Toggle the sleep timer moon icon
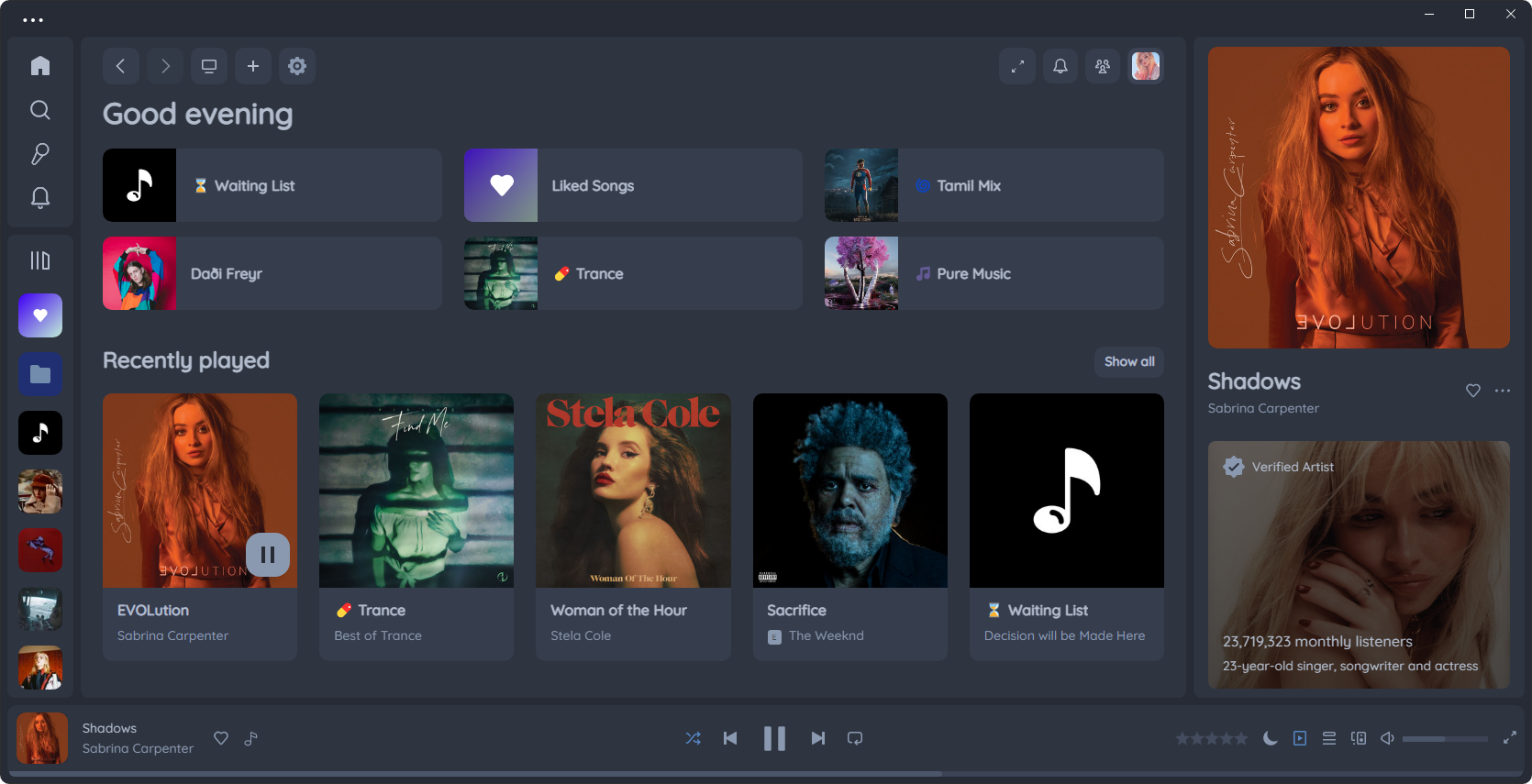Viewport: 1532px width, 784px height. 1271,738
